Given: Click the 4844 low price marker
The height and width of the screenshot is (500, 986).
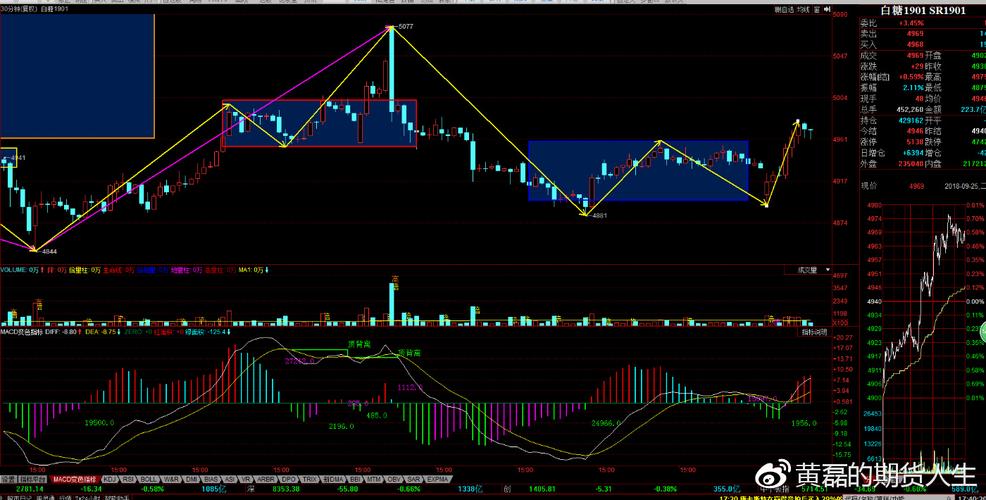Looking at the screenshot, I should click(x=49, y=252).
